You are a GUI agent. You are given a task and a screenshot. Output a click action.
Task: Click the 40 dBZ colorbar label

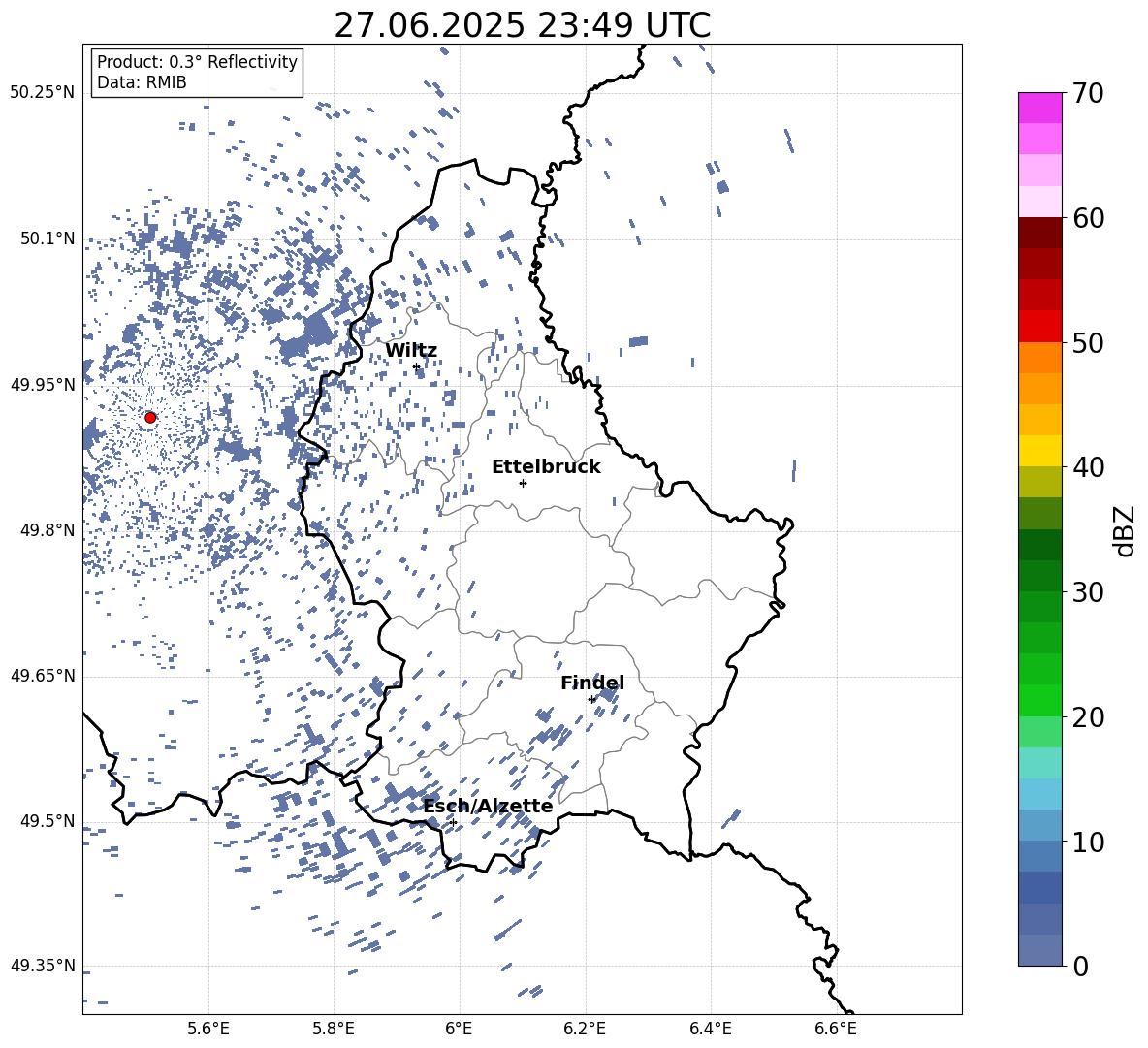[x=1088, y=467]
